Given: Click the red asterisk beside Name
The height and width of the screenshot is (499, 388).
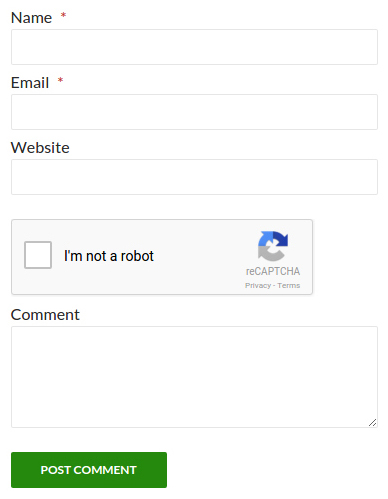Looking at the screenshot, I should coord(63,15).
